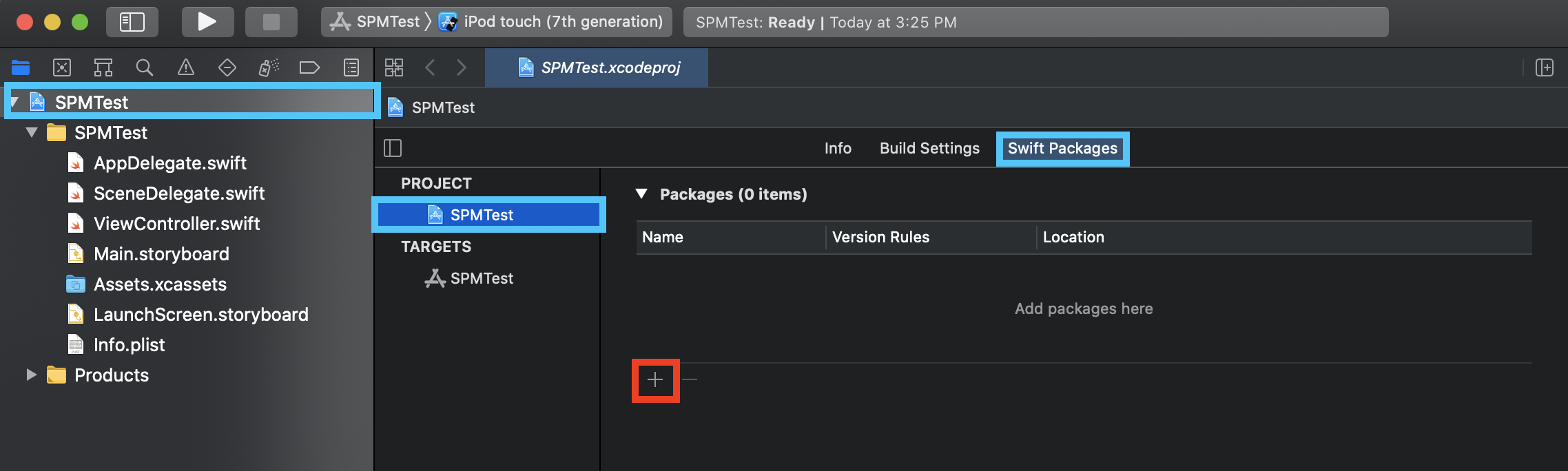Screen dimensions: 1568x471
Task: Select the SPMTest project root item
Action: click(x=91, y=102)
